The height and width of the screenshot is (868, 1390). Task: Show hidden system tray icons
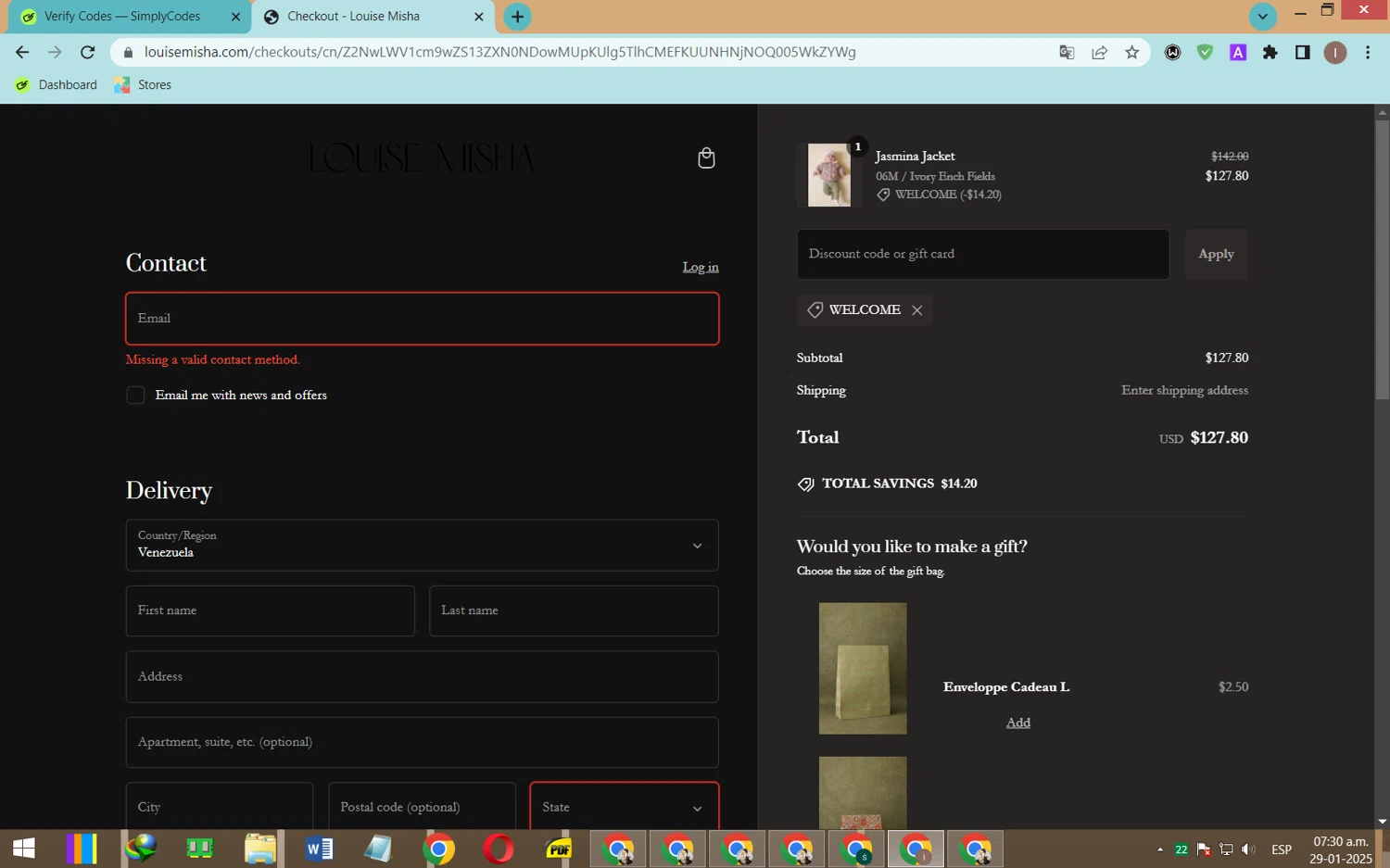[1159, 849]
